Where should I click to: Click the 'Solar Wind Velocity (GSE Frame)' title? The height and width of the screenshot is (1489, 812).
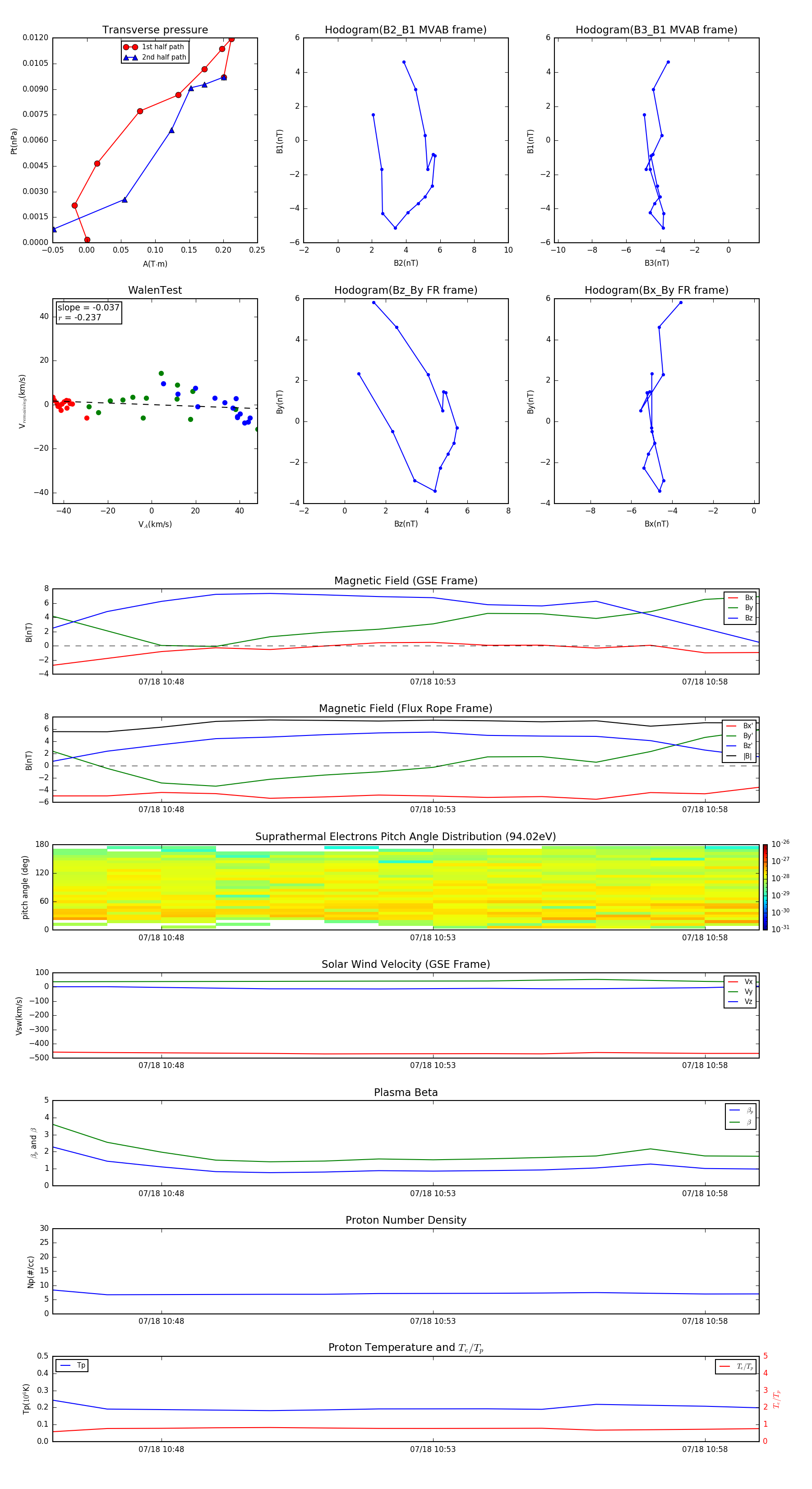point(406,964)
